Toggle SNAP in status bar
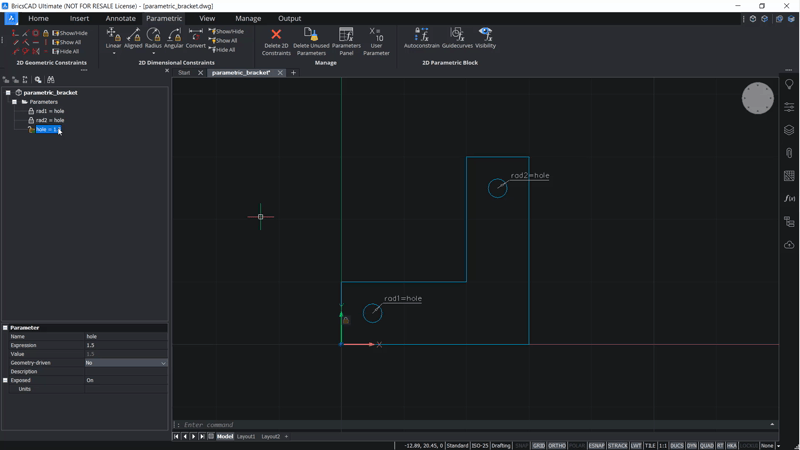The width and height of the screenshot is (800, 450). [521, 445]
